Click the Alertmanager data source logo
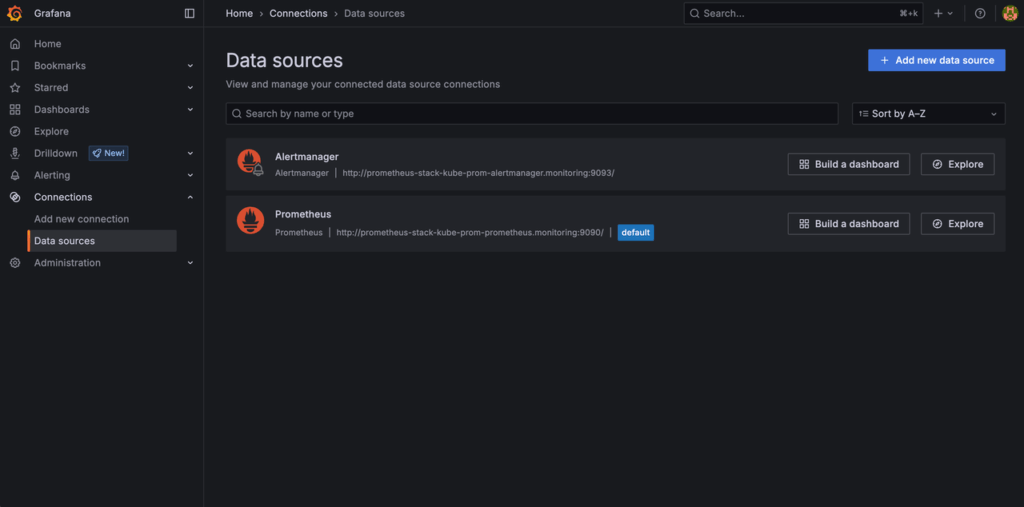The image size is (1024, 507). [x=250, y=163]
